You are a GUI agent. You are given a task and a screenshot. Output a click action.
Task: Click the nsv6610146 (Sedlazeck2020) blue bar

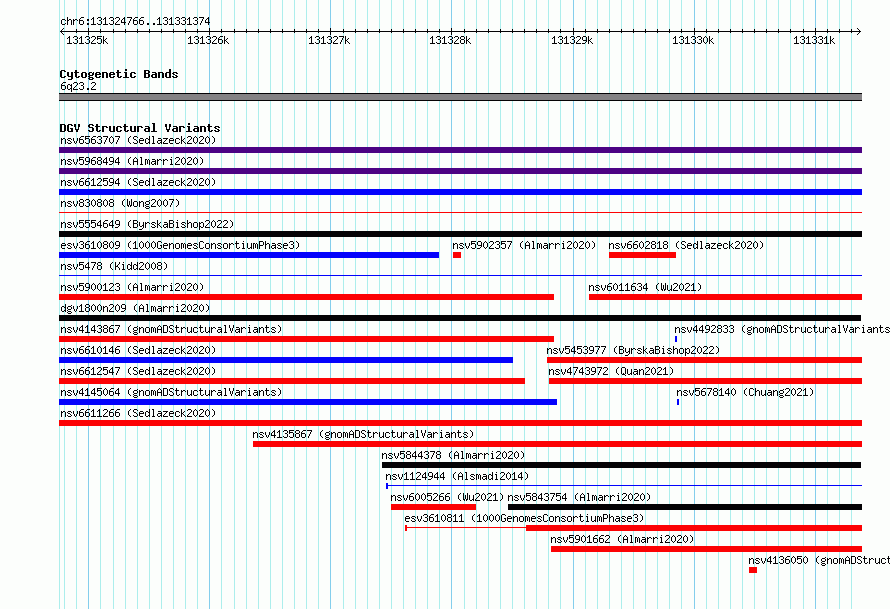point(286,360)
